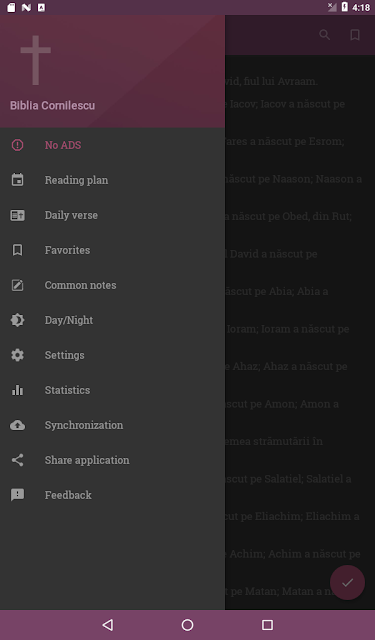Tap the No ADS alert icon

click(x=17, y=145)
